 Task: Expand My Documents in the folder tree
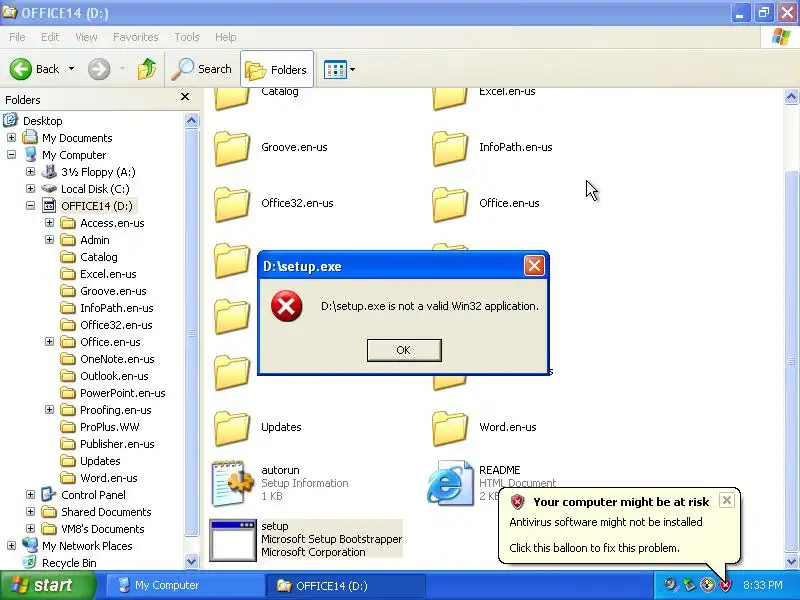(11, 138)
